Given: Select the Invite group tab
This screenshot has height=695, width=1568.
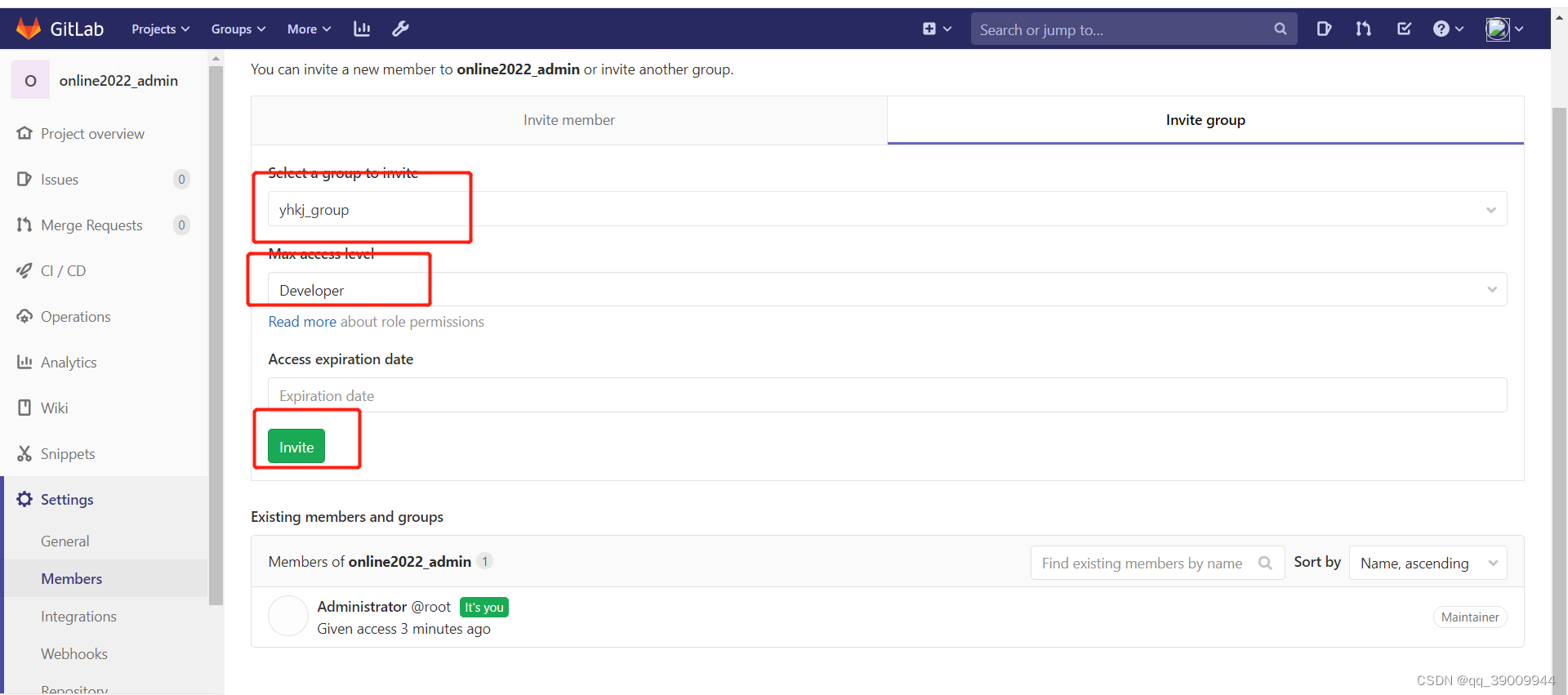Looking at the screenshot, I should [1205, 120].
